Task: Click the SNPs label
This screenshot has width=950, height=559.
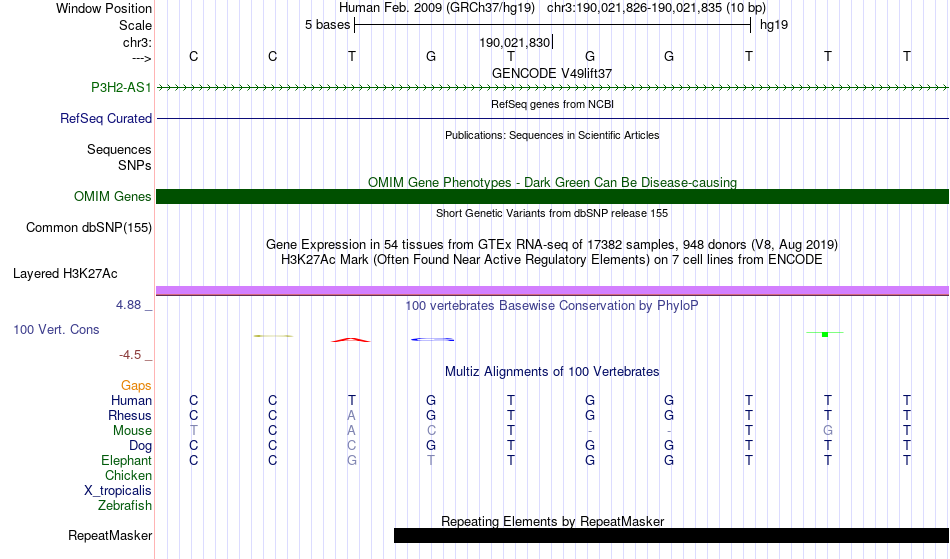Action: point(135,165)
